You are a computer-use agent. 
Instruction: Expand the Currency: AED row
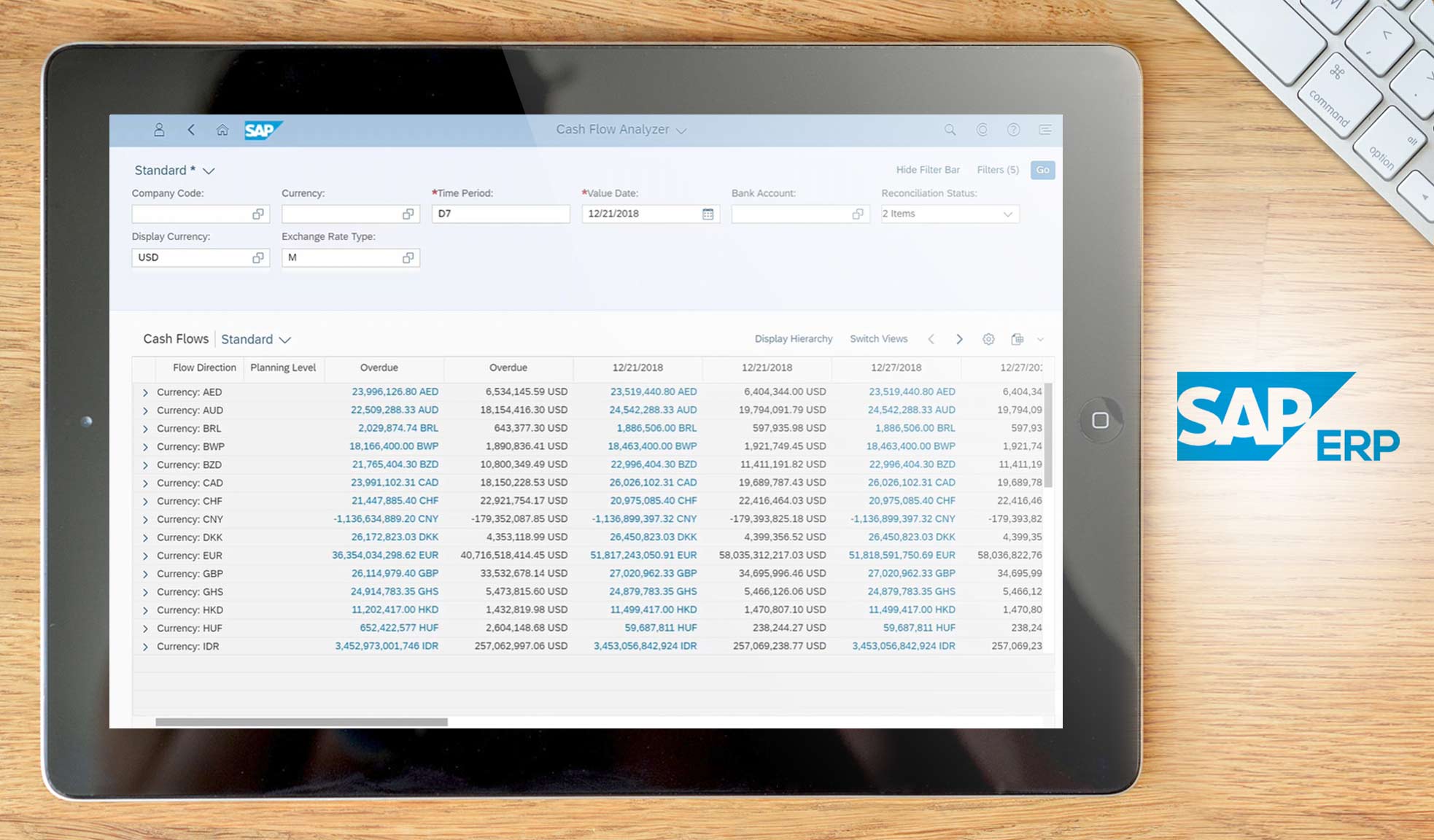pyautogui.click(x=145, y=392)
